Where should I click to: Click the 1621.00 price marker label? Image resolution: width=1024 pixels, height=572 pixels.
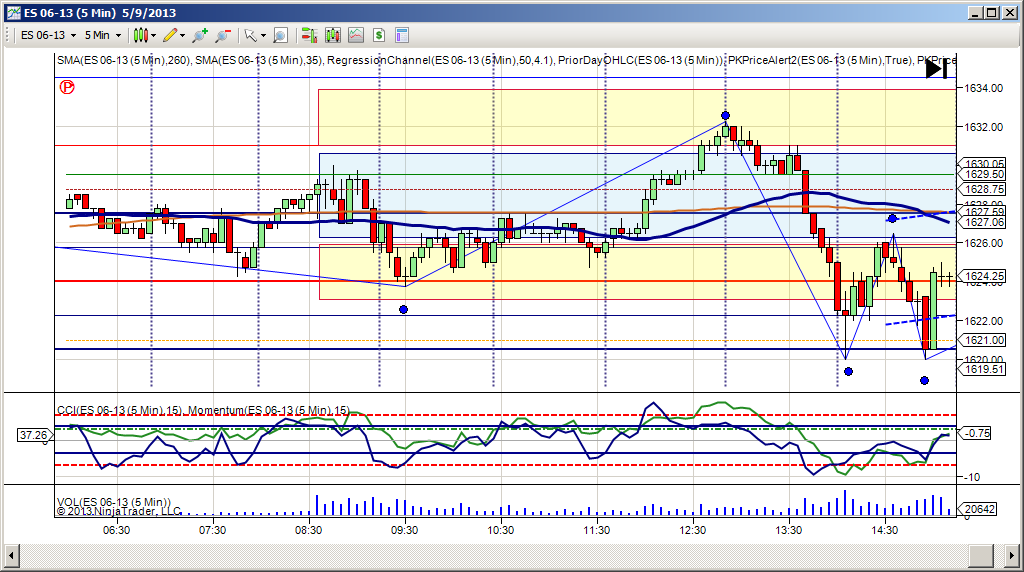tap(982, 340)
